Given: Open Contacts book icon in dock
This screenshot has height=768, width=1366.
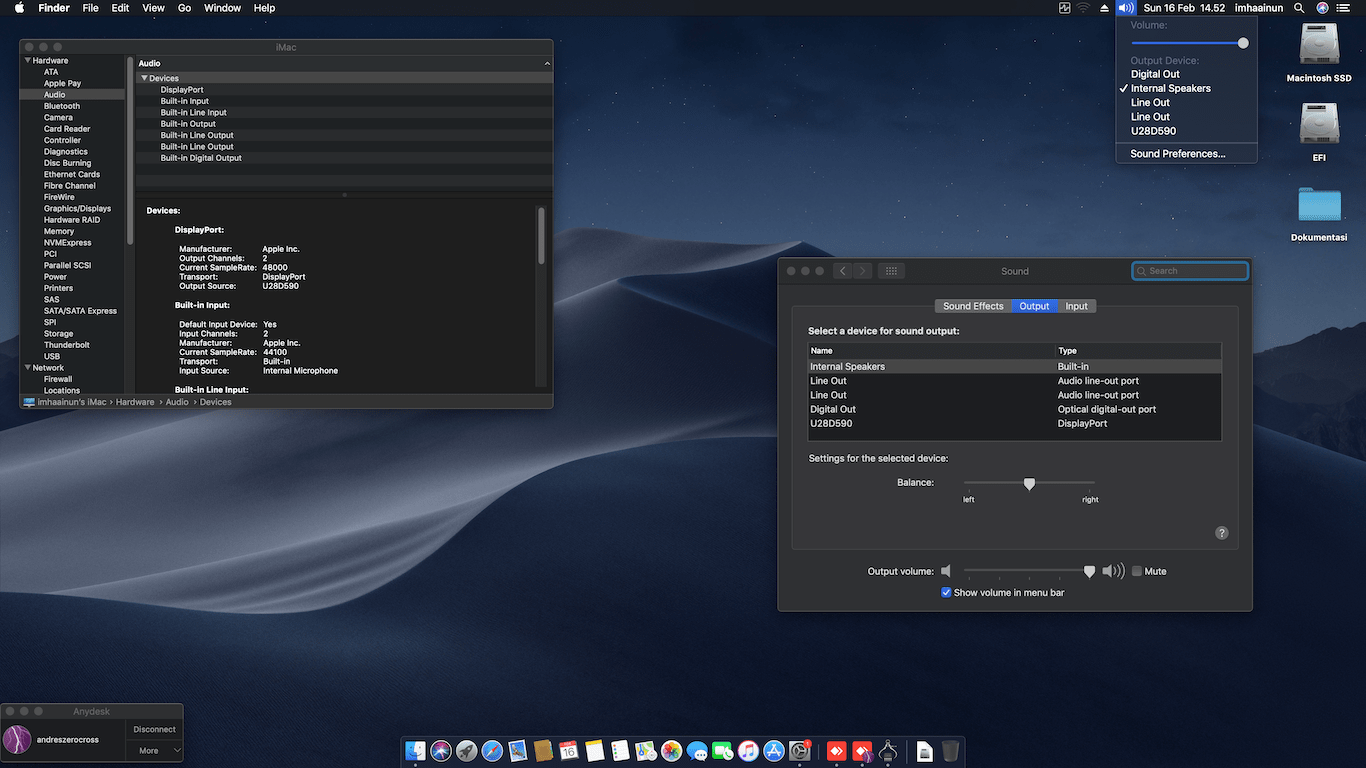Looking at the screenshot, I should (544, 751).
